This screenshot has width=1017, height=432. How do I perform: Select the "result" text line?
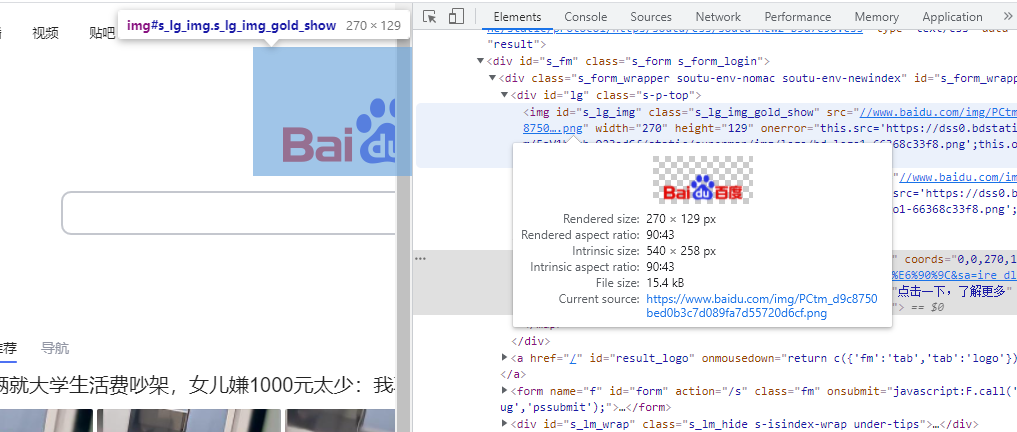(514, 44)
